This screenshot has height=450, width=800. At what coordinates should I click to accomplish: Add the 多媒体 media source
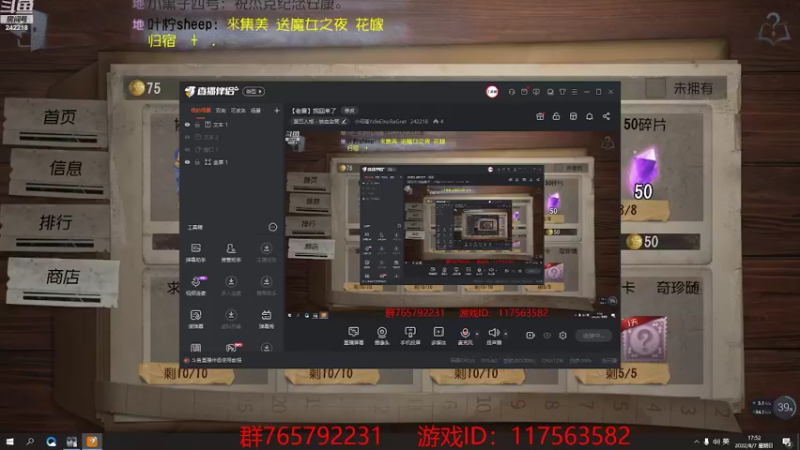point(438,336)
